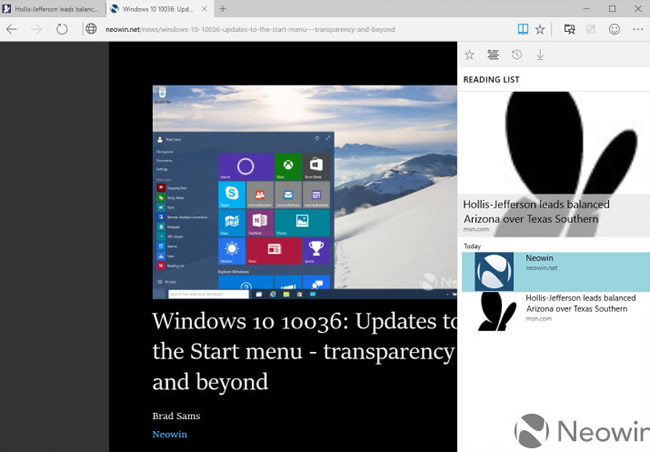Click the Neowin logo thumbnail in list
Viewport: 650px width, 452px height.
pyautogui.click(x=494, y=272)
